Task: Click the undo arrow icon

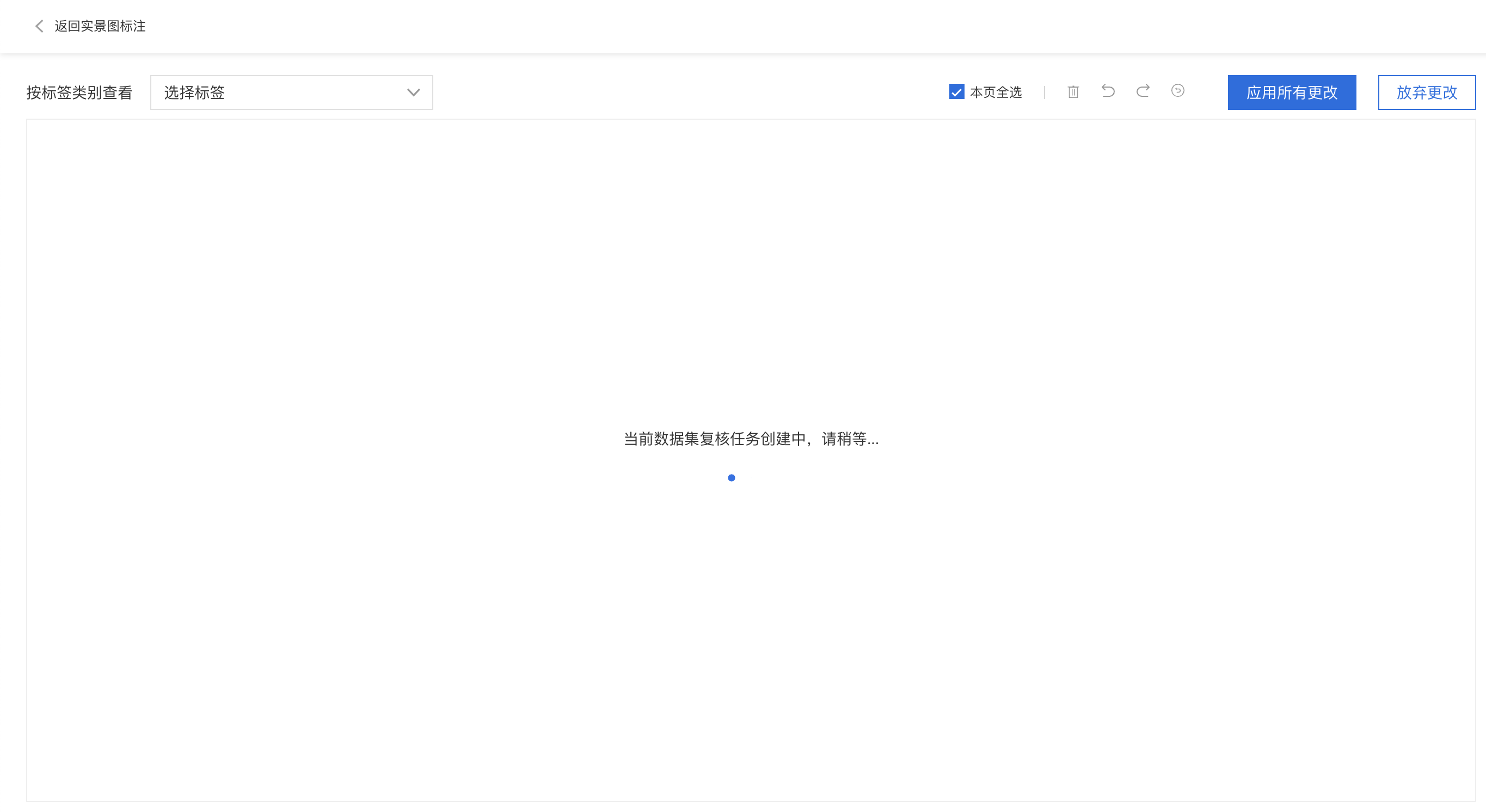Action: 1108,90
